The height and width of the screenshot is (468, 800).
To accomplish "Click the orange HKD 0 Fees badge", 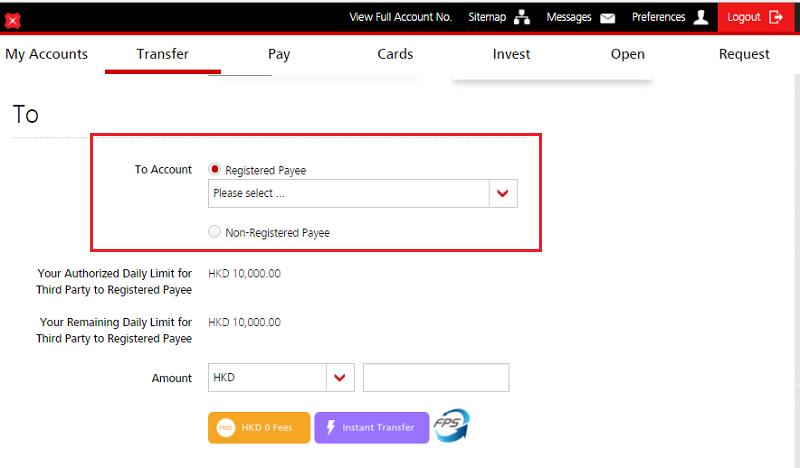I will (259, 427).
